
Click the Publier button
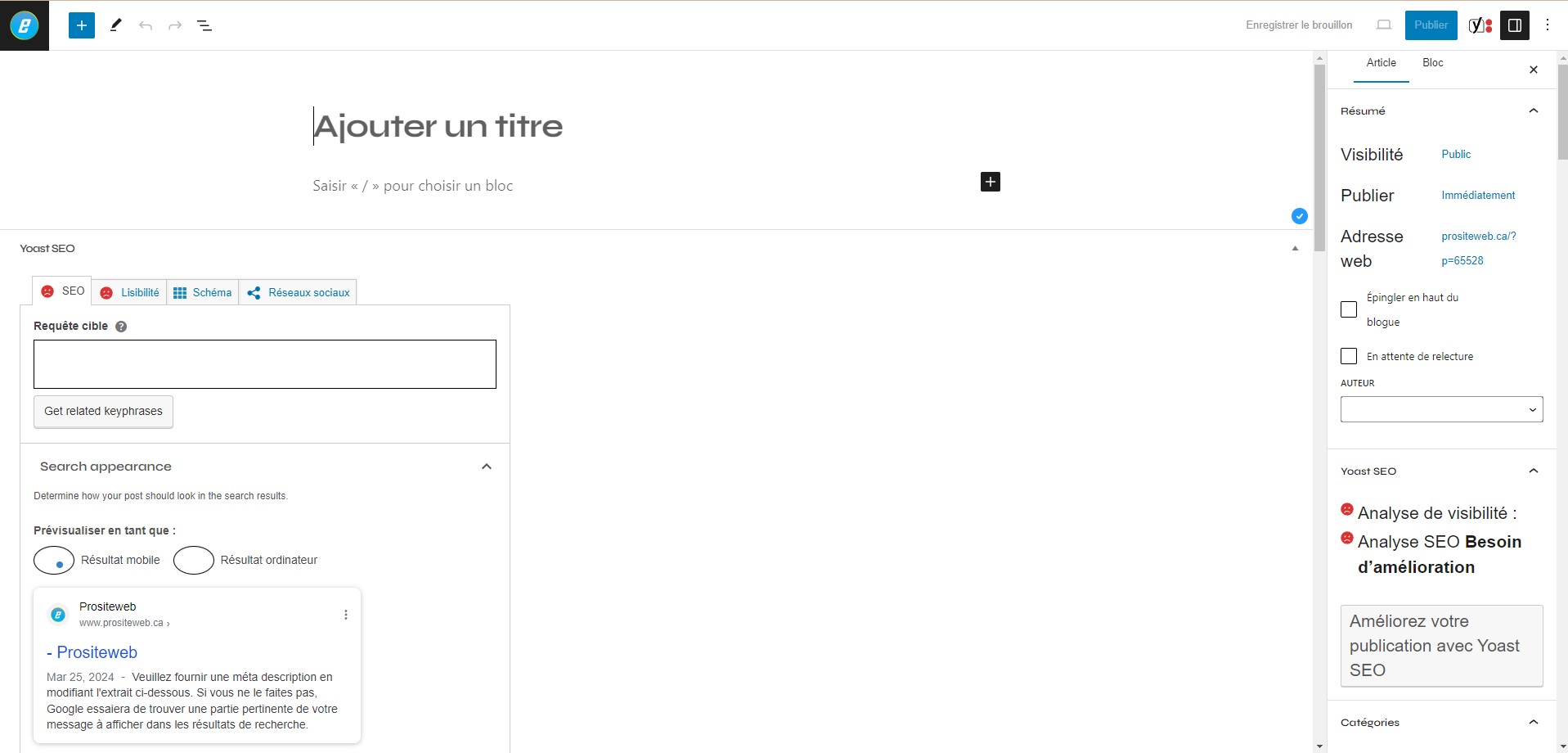1431,25
